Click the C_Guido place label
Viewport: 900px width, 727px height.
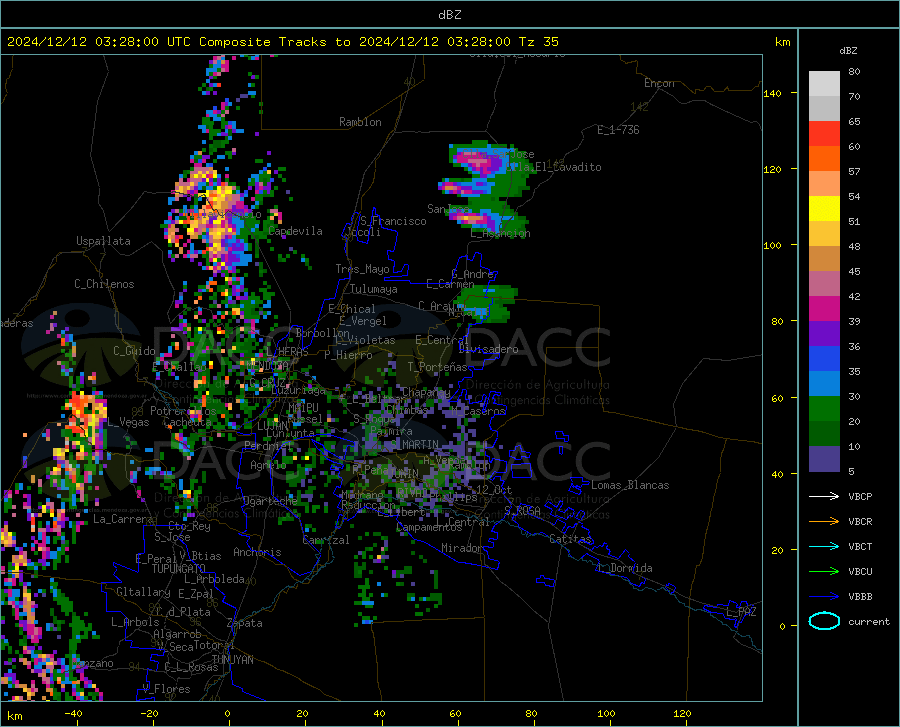coord(134,351)
